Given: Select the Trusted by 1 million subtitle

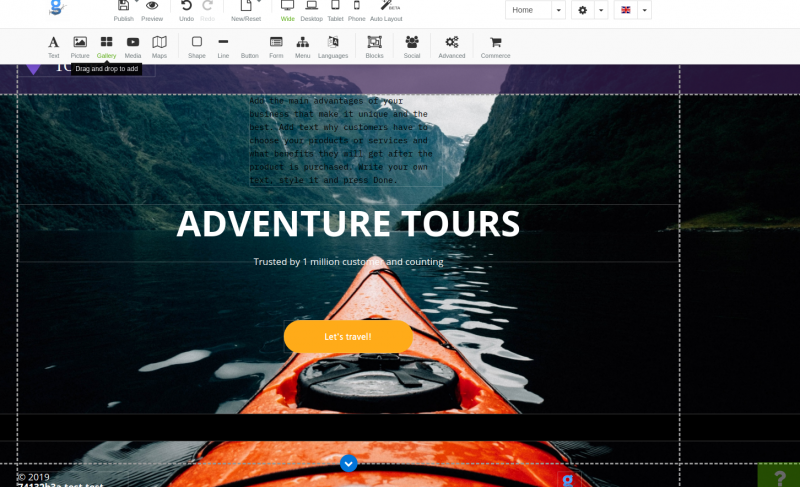Looking at the screenshot, I should 348,262.
